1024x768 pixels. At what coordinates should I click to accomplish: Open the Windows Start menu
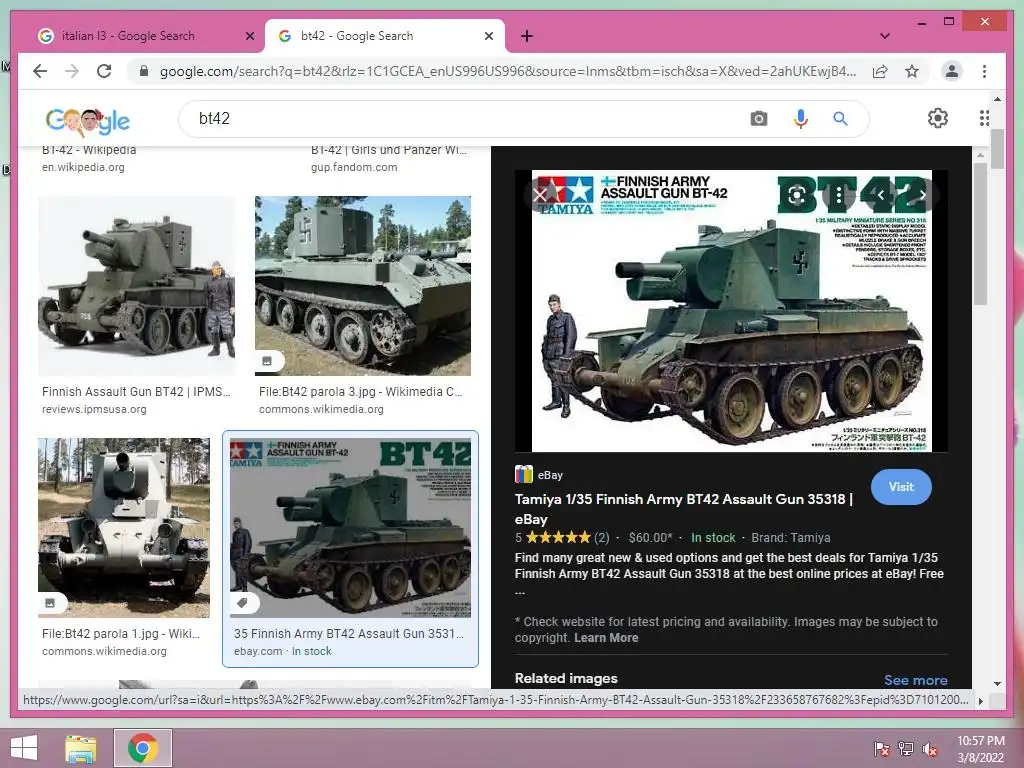24,748
